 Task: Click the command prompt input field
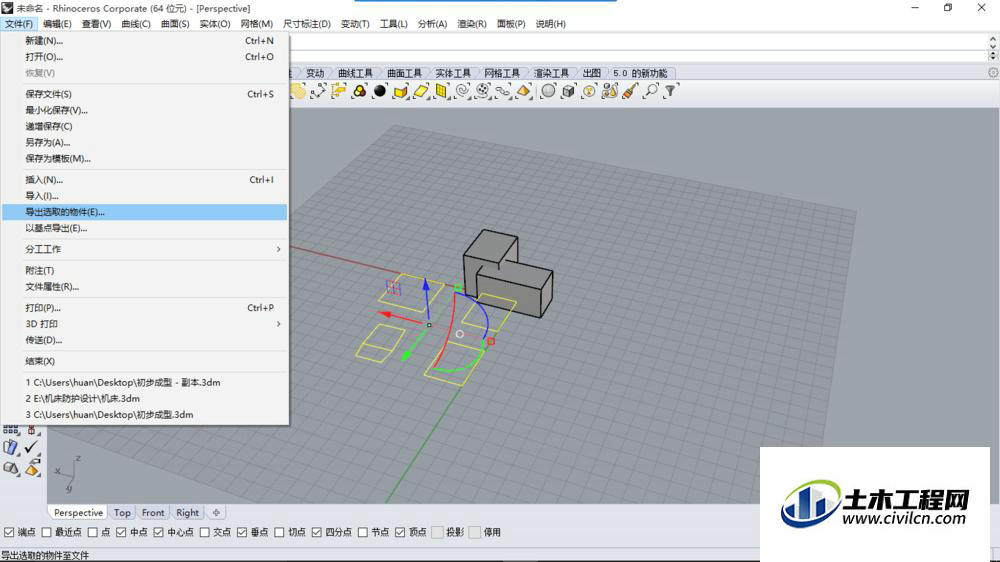click(638, 55)
